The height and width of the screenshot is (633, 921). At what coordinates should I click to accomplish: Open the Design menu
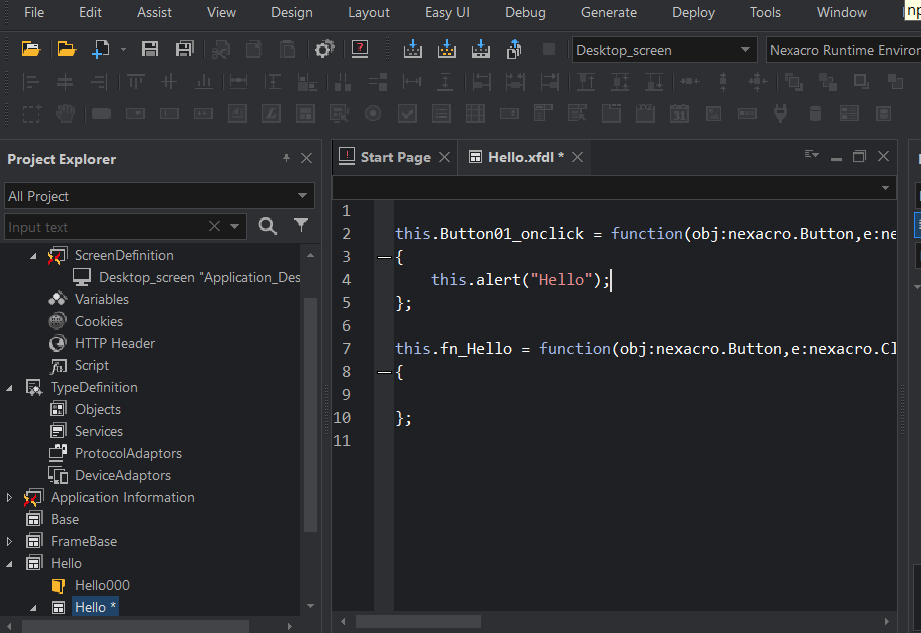pos(292,12)
